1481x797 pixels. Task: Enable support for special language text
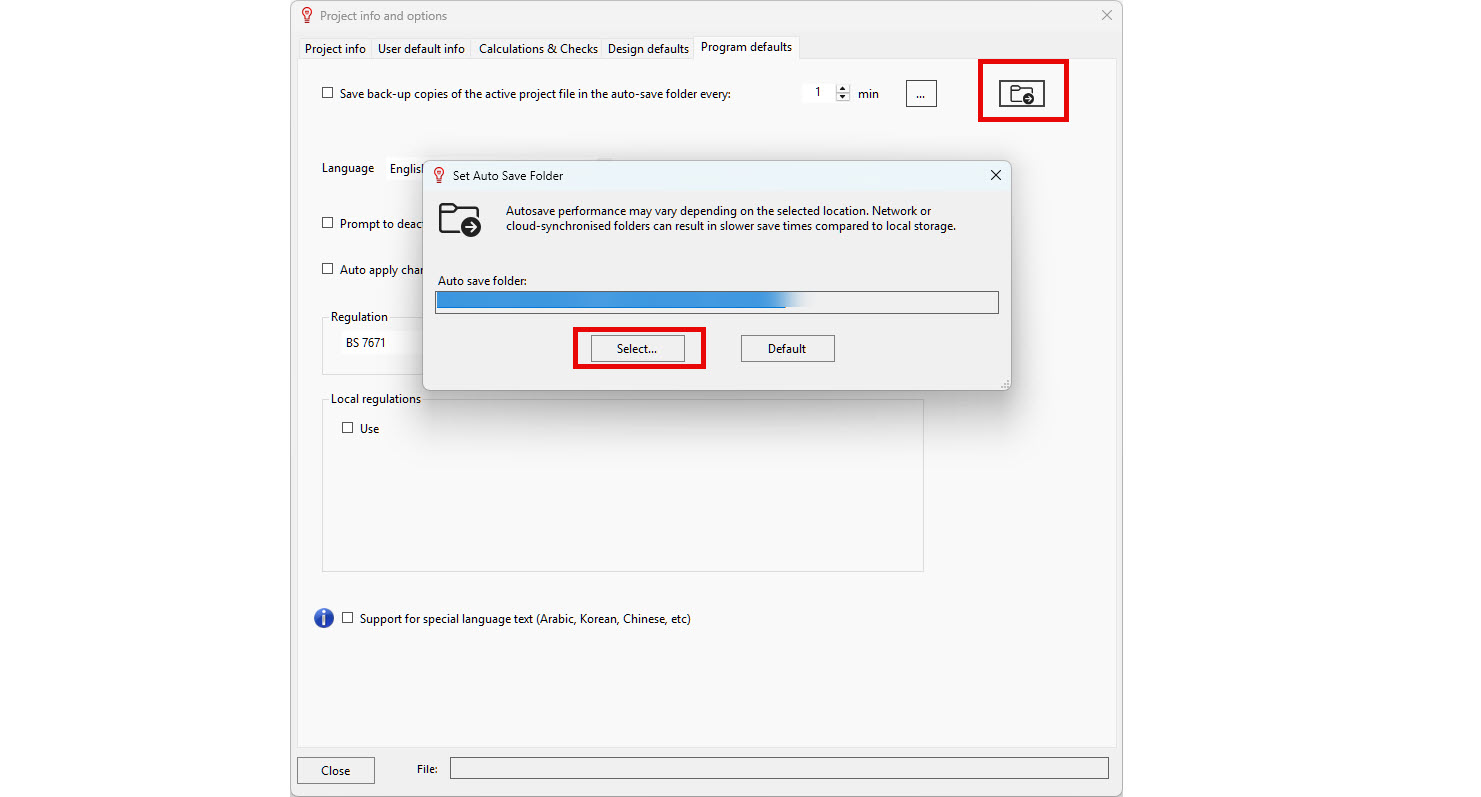348,618
